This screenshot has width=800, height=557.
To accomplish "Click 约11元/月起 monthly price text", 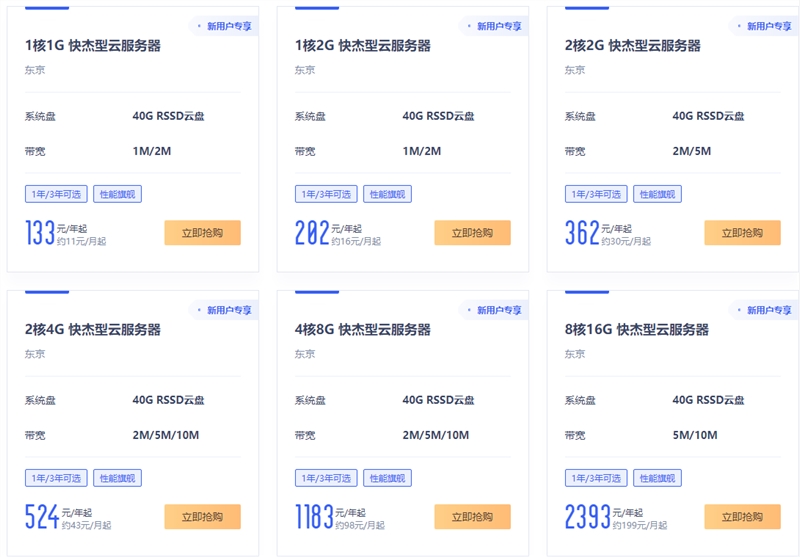I will (x=82, y=241).
